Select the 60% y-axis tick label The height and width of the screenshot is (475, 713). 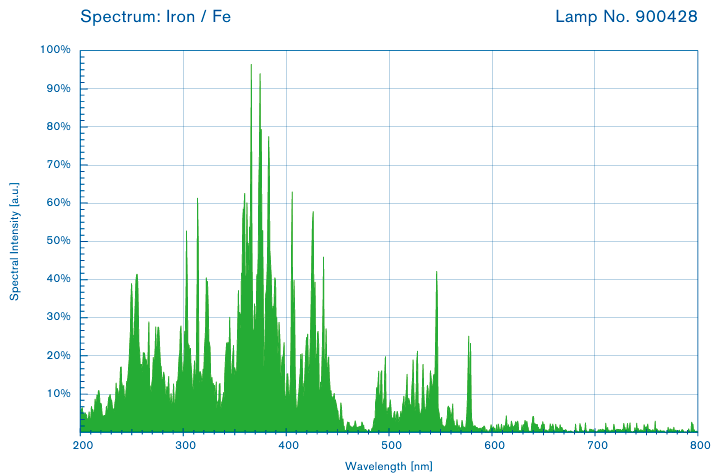pyautogui.click(x=58, y=203)
